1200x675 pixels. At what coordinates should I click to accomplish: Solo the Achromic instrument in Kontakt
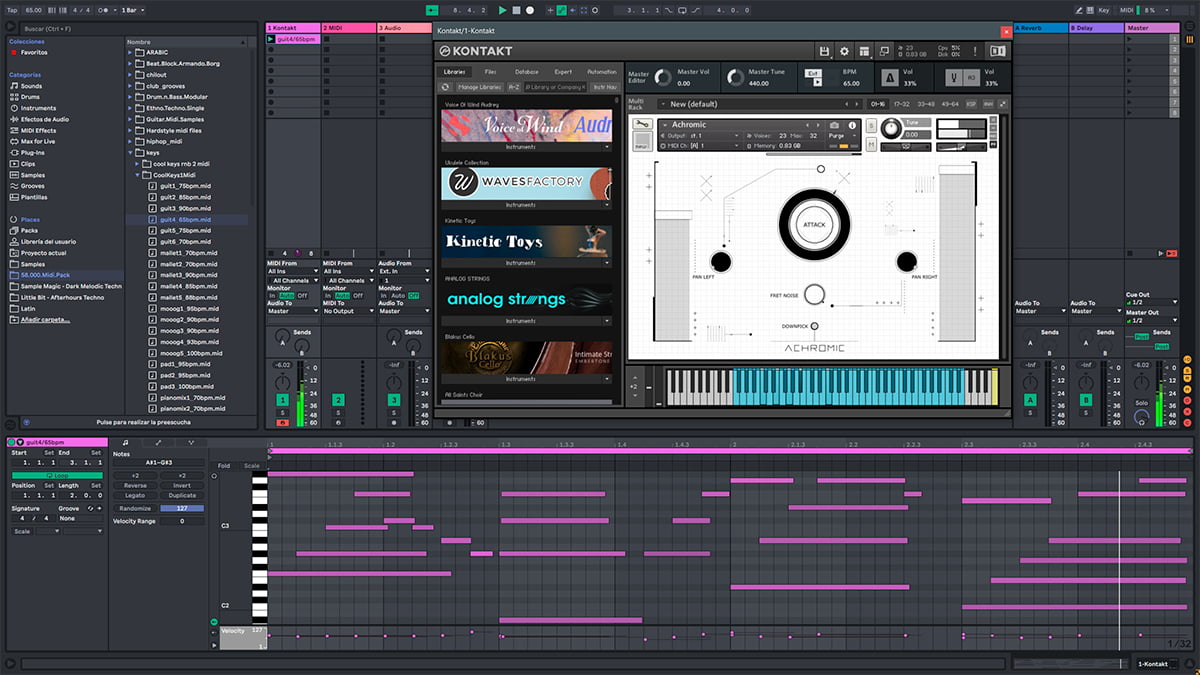870,126
